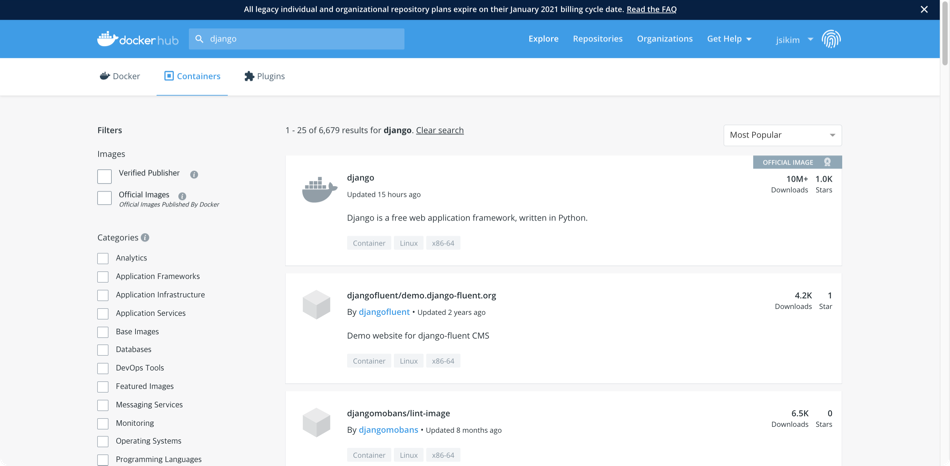
Task: Click the Docker whale tab icon
Action: (105, 76)
